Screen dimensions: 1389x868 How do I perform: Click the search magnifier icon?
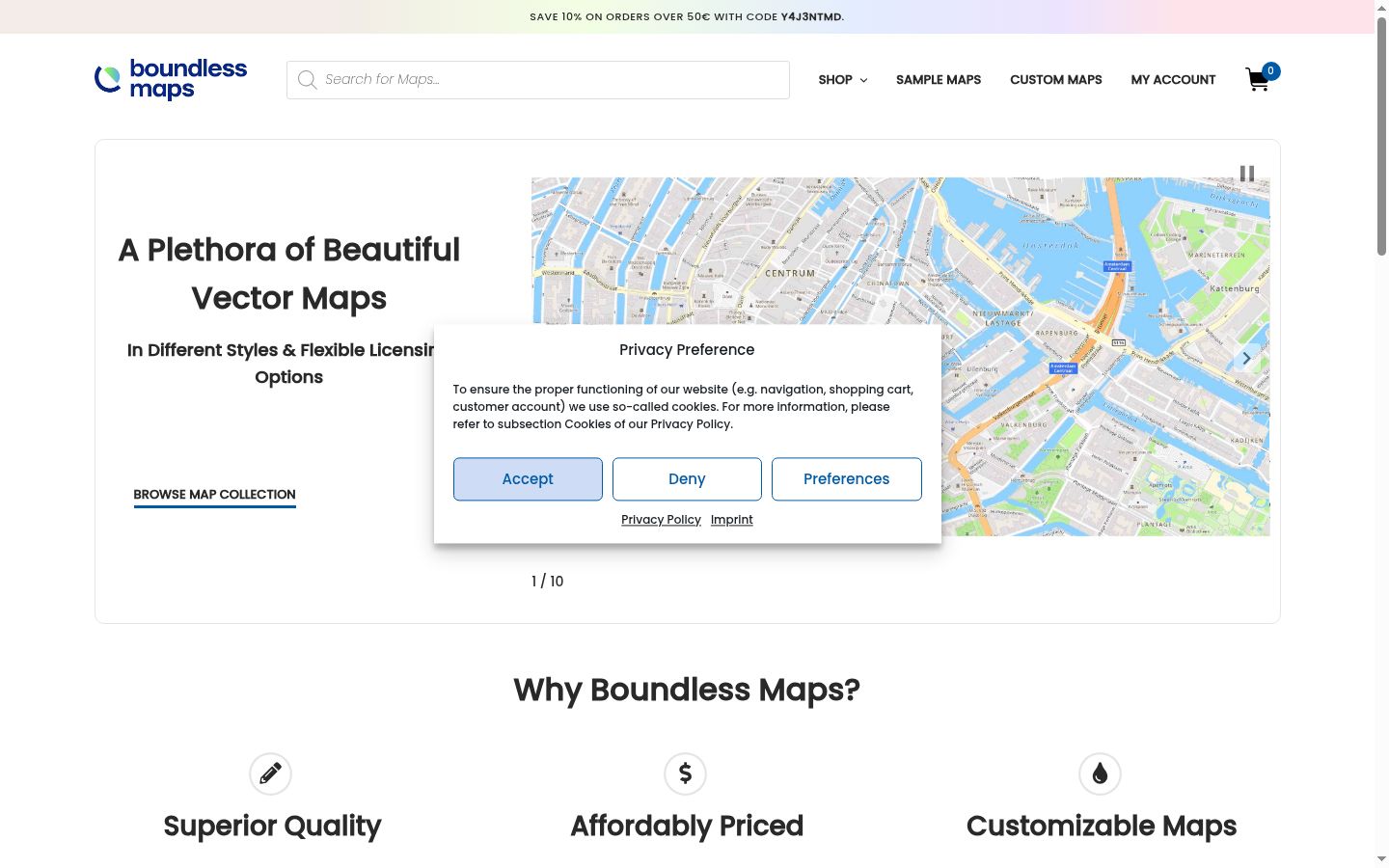click(x=308, y=80)
